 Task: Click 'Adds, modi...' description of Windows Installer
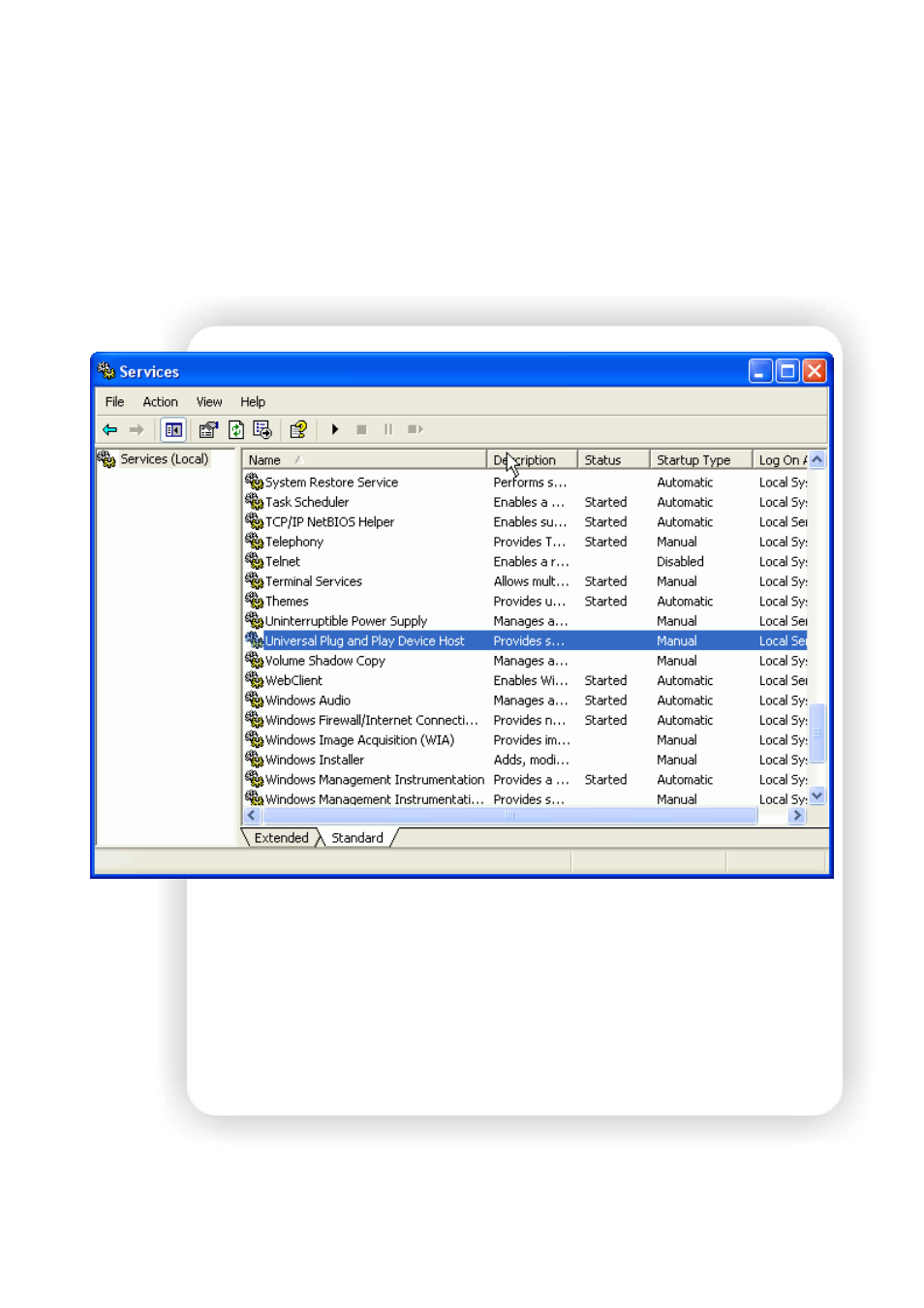pyautogui.click(x=531, y=760)
